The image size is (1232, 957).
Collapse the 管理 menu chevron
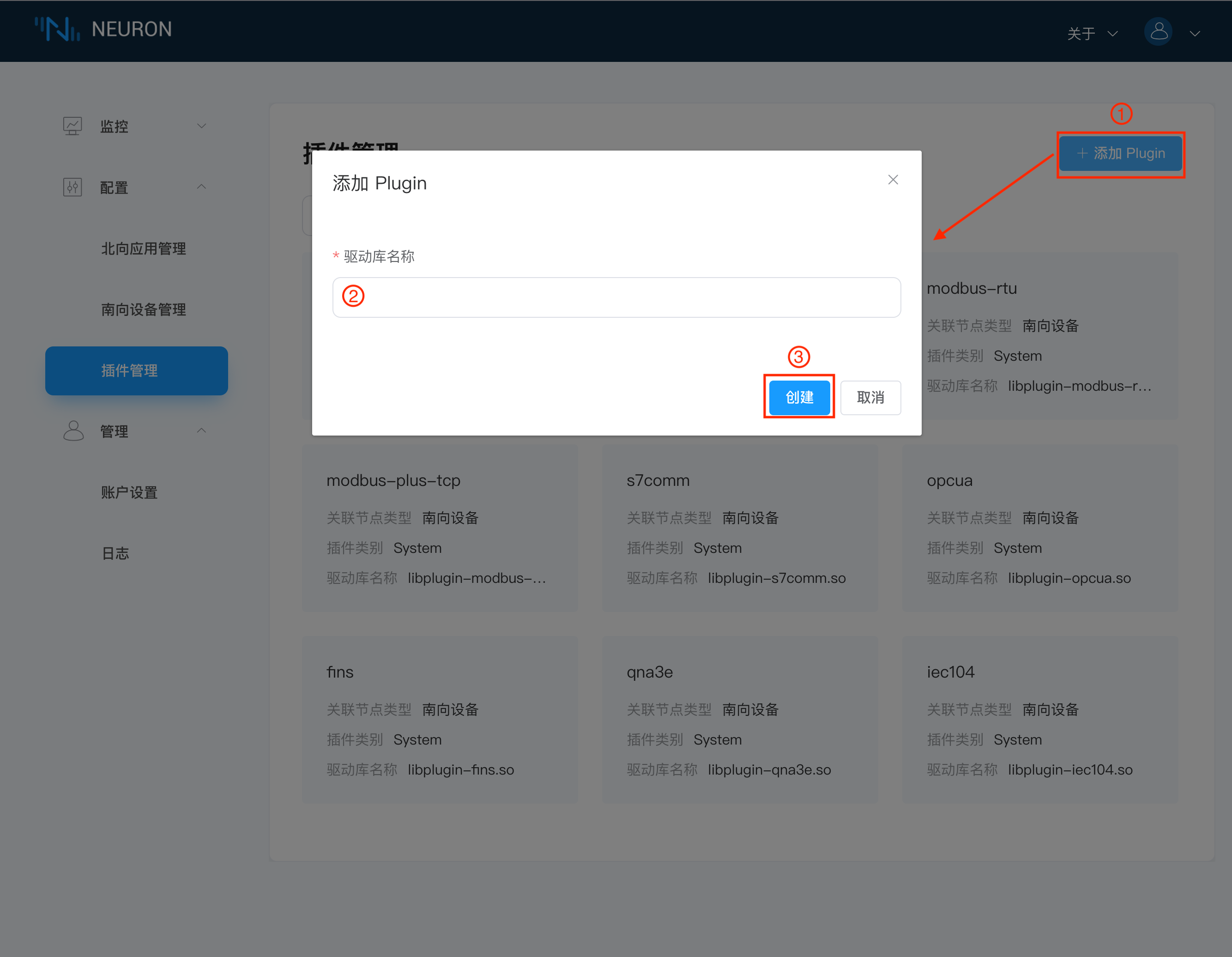coord(201,430)
